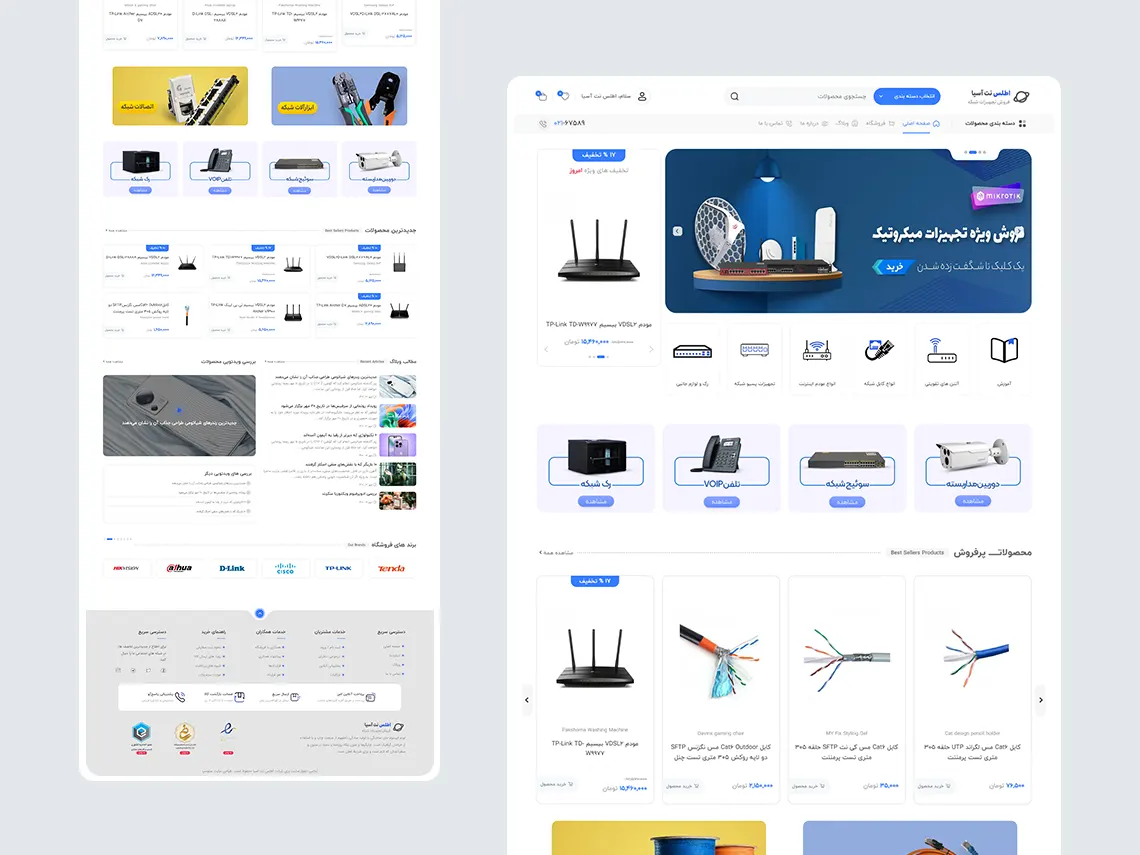Click the user account profile icon
The height and width of the screenshot is (855, 1140).
coord(642,96)
